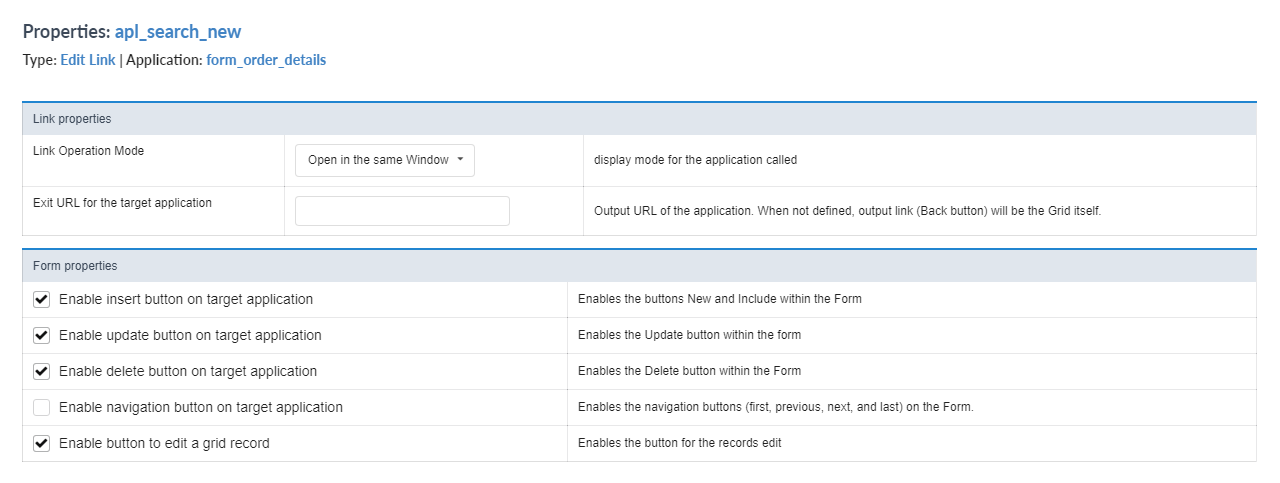Click the 'Enables the Delete button within the Form' description
1280x483 pixels.
[x=689, y=371]
